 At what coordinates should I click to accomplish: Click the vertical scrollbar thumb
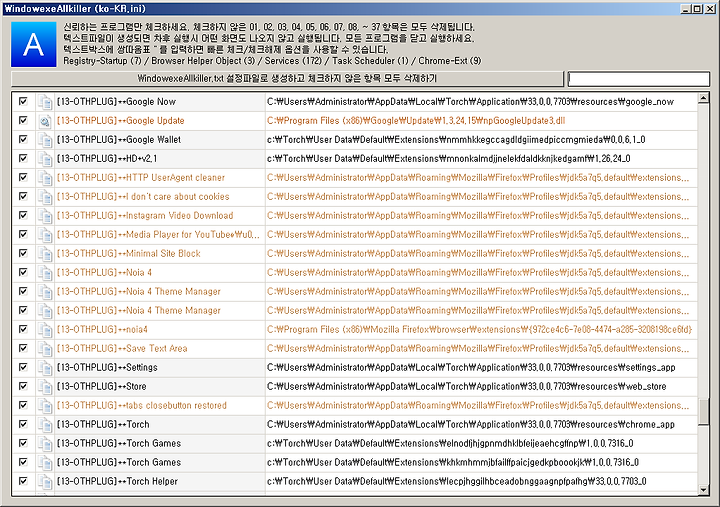click(703, 412)
